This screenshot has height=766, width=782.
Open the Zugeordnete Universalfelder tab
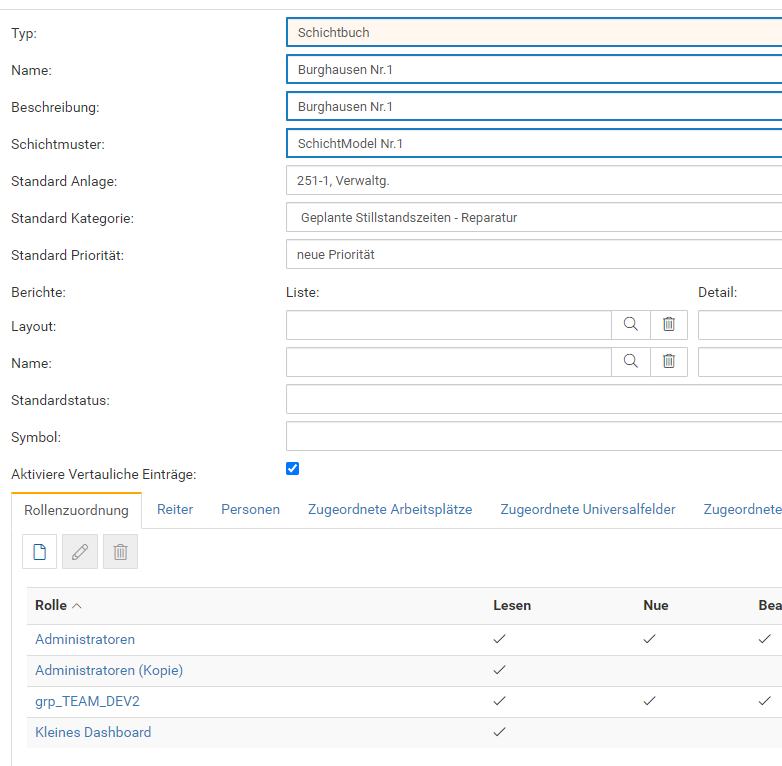[588, 510]
